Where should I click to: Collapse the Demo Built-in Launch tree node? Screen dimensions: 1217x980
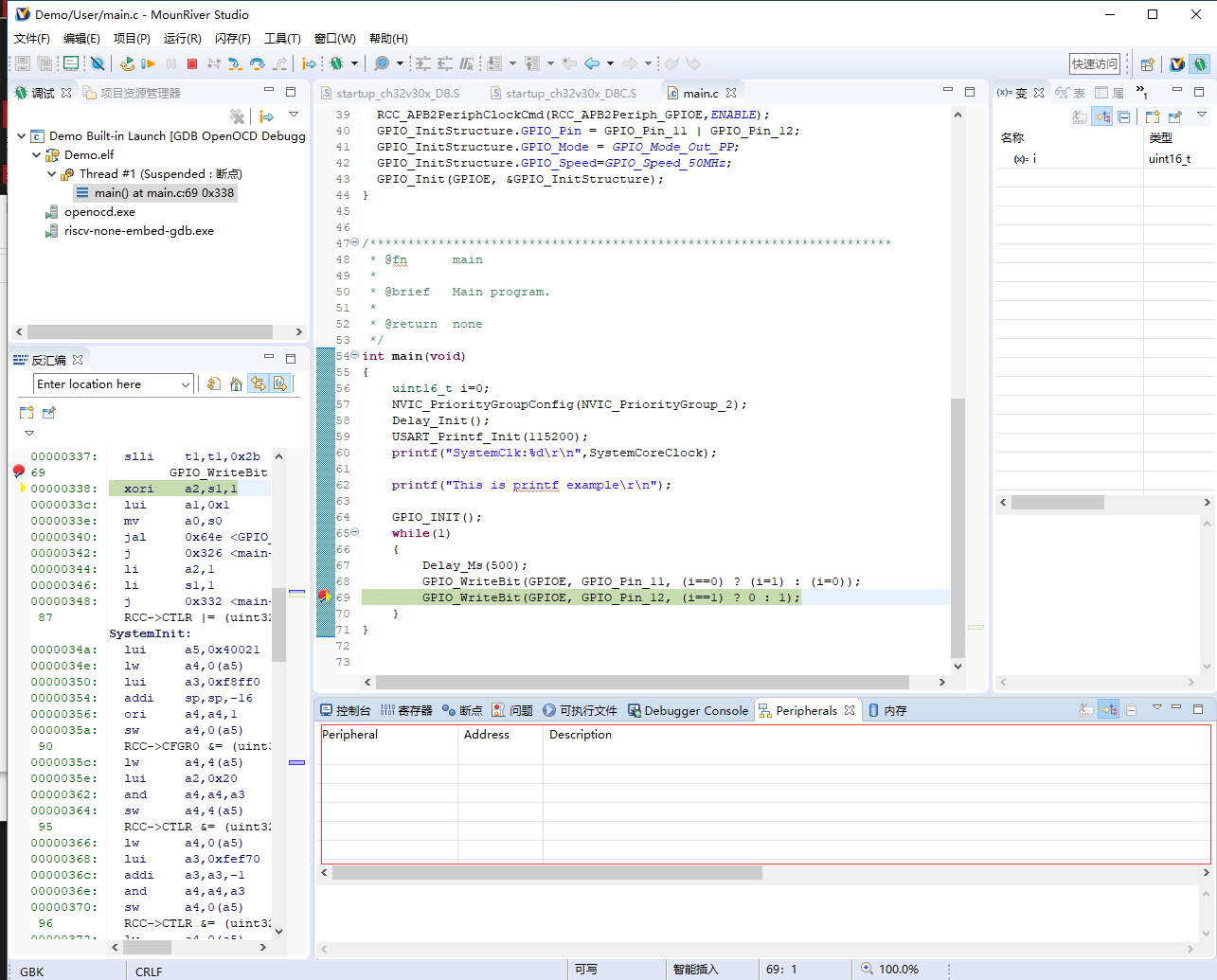[x=21, y=135]
